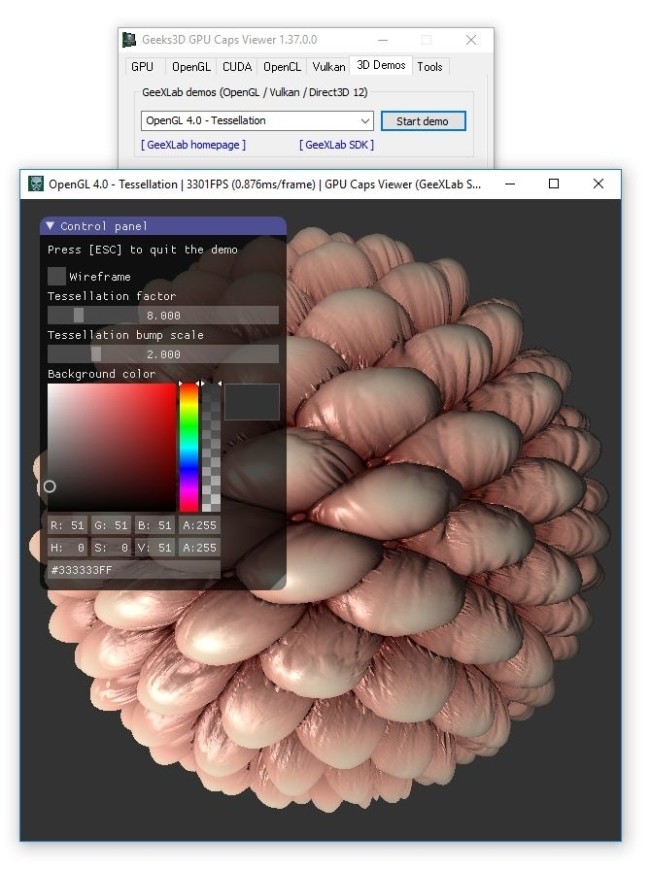Open the CUDA tab
The height and width of the screenshot is (870, 650).
[237, 67]
